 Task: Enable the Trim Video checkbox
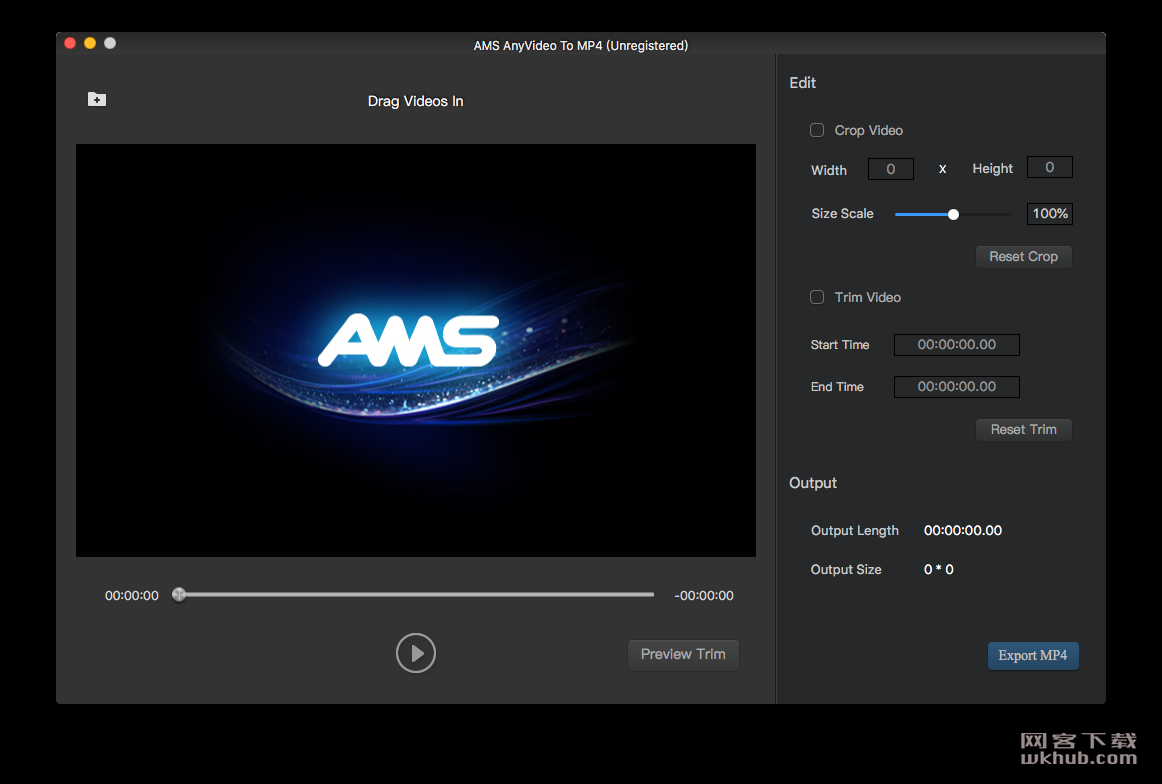pyautogui.click(x=817, y=297)
